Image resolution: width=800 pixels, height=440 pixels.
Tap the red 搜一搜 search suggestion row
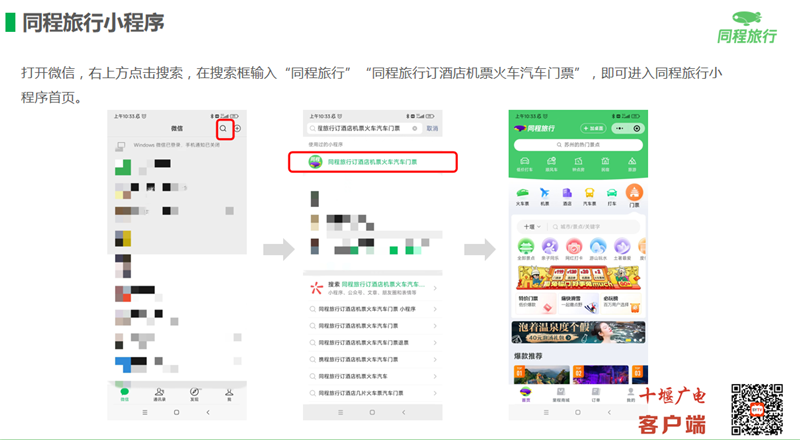(372, 288)
